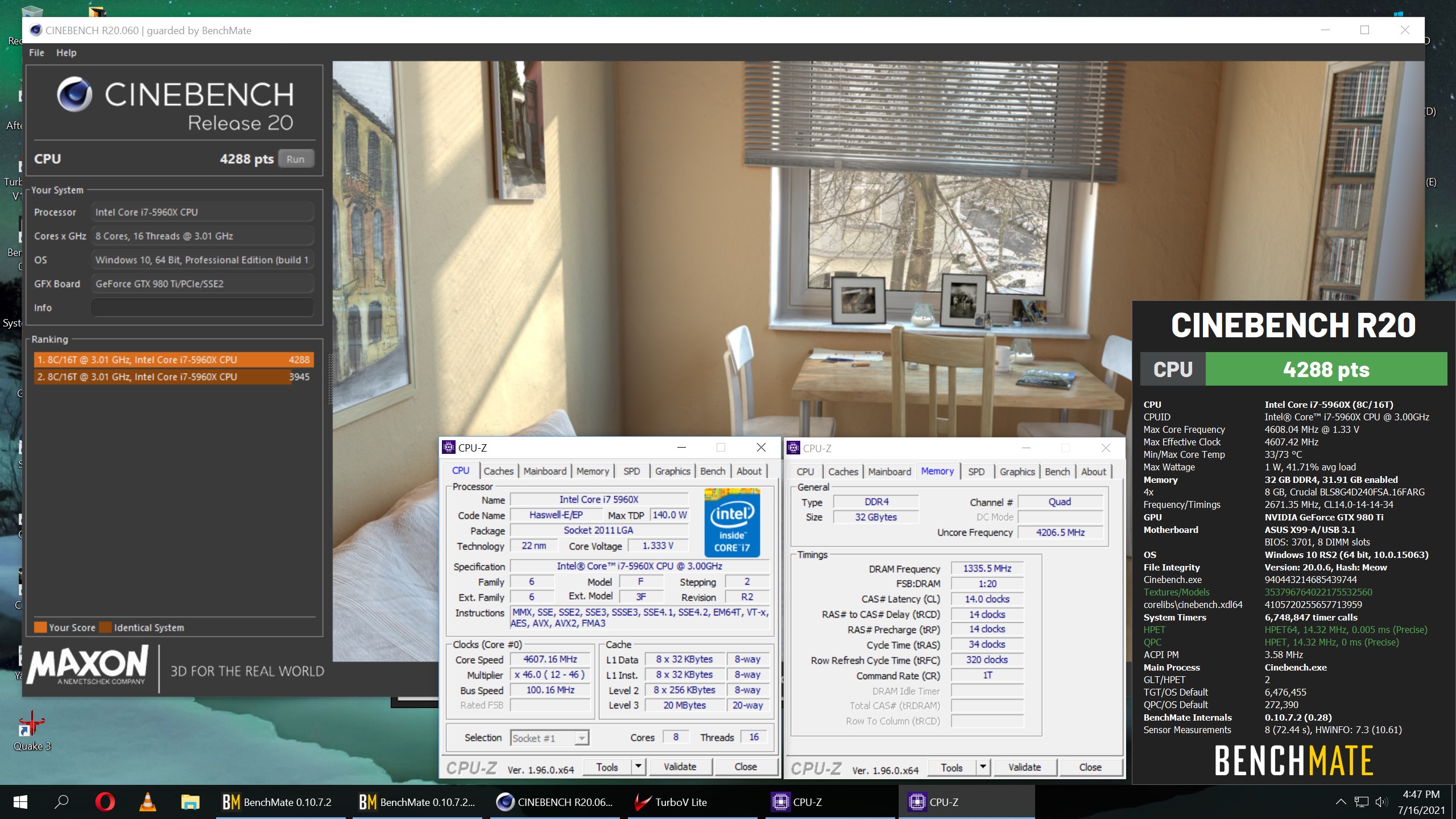Switch to the second BenchMate 0.10.7.2... taskbar item

pyautogui.click(x=416, y=802)
